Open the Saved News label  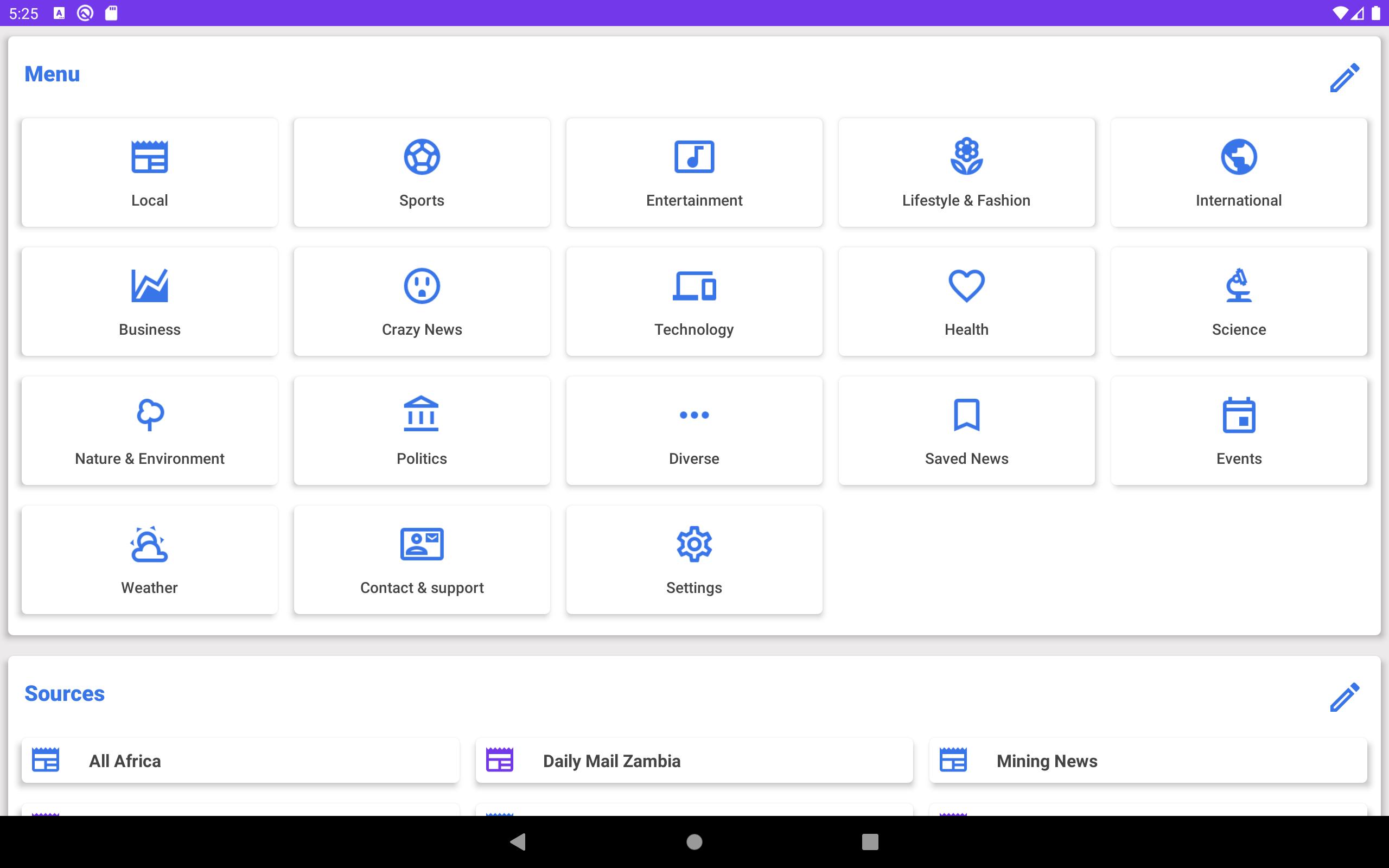tap(966, 459)
